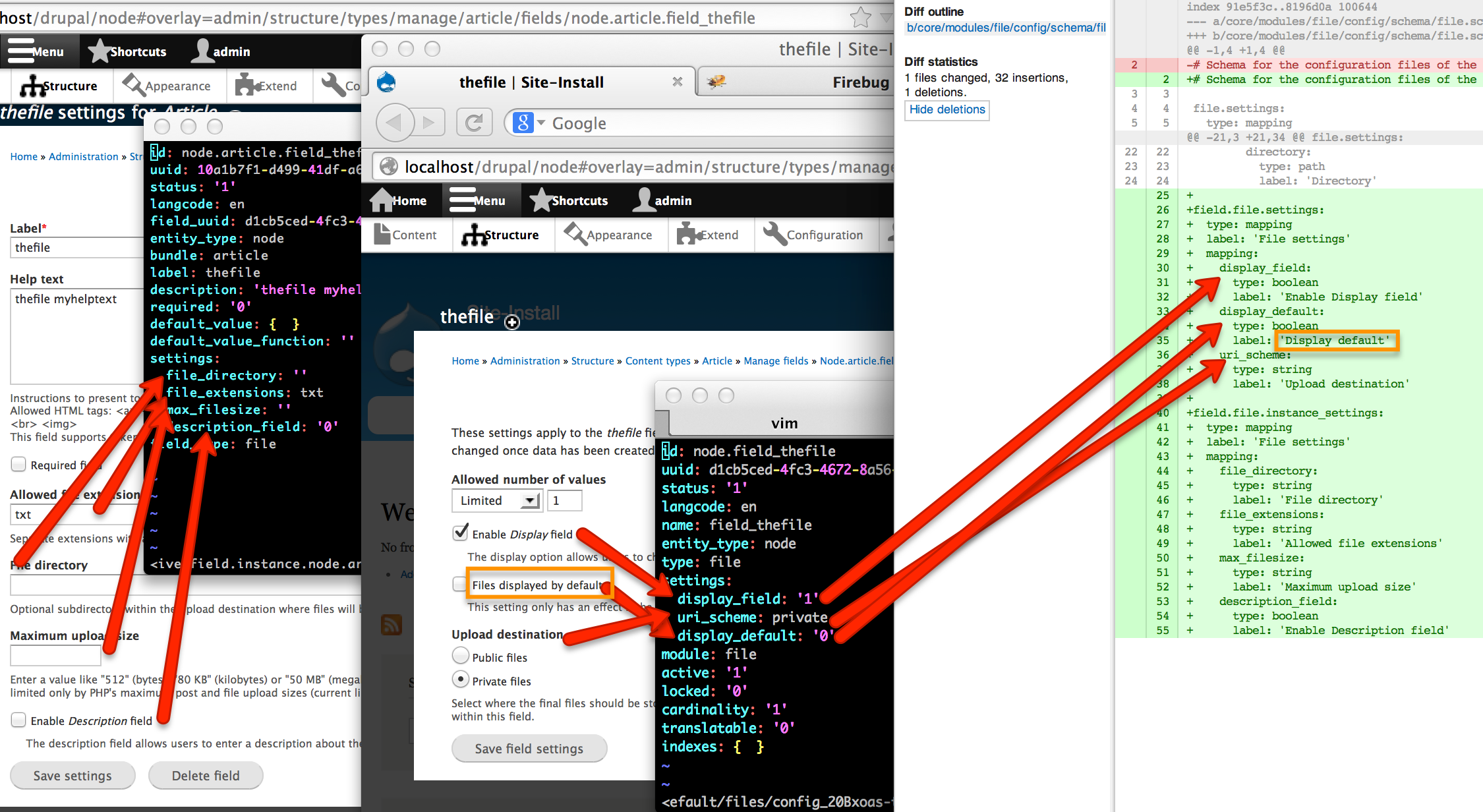Click Home in the front Drupal toolbar
Screen dimensions: 1483x812
398,200
